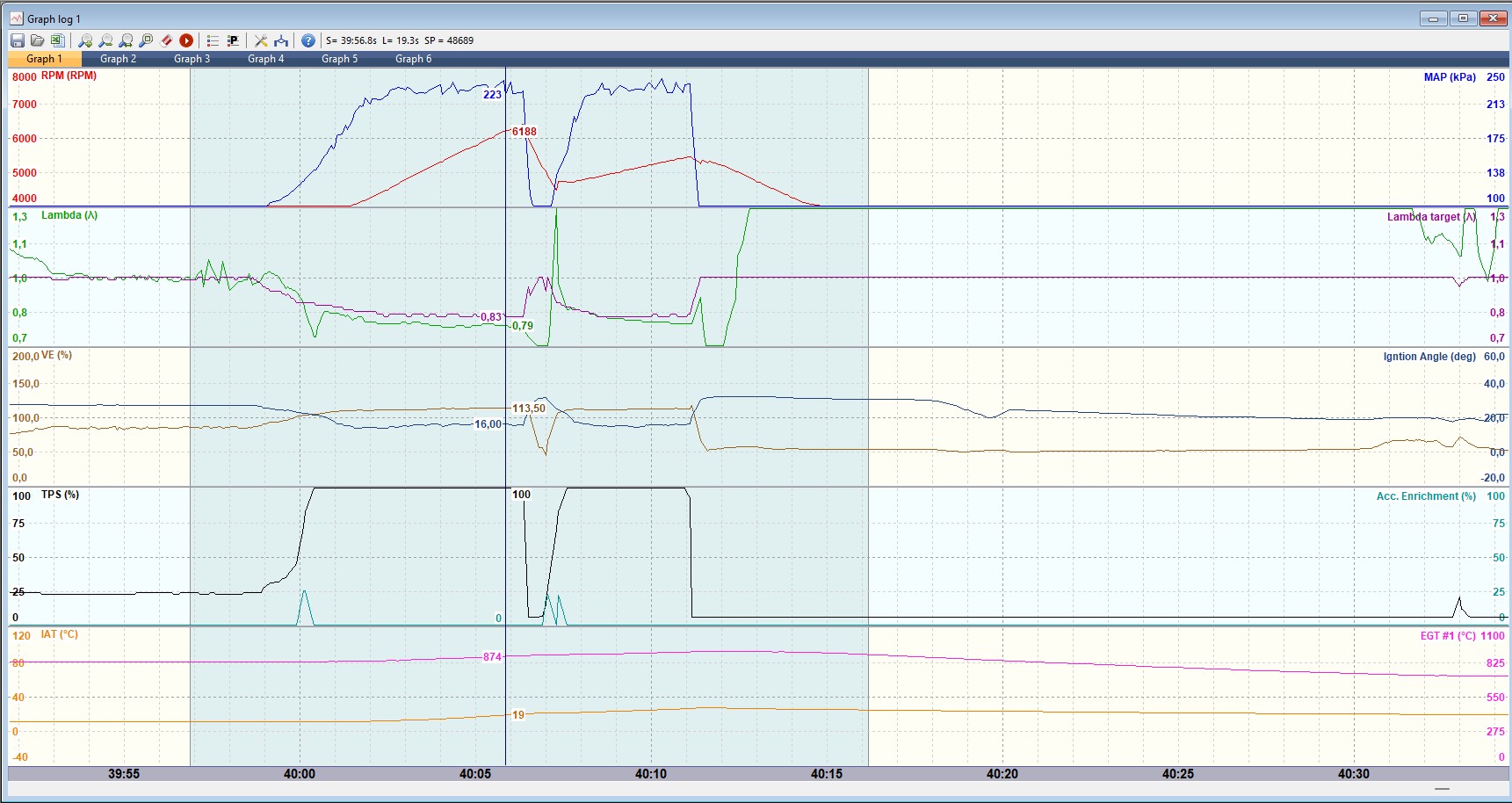
Task: Click the 8000 RPM axis label
Action: point(25,77)
